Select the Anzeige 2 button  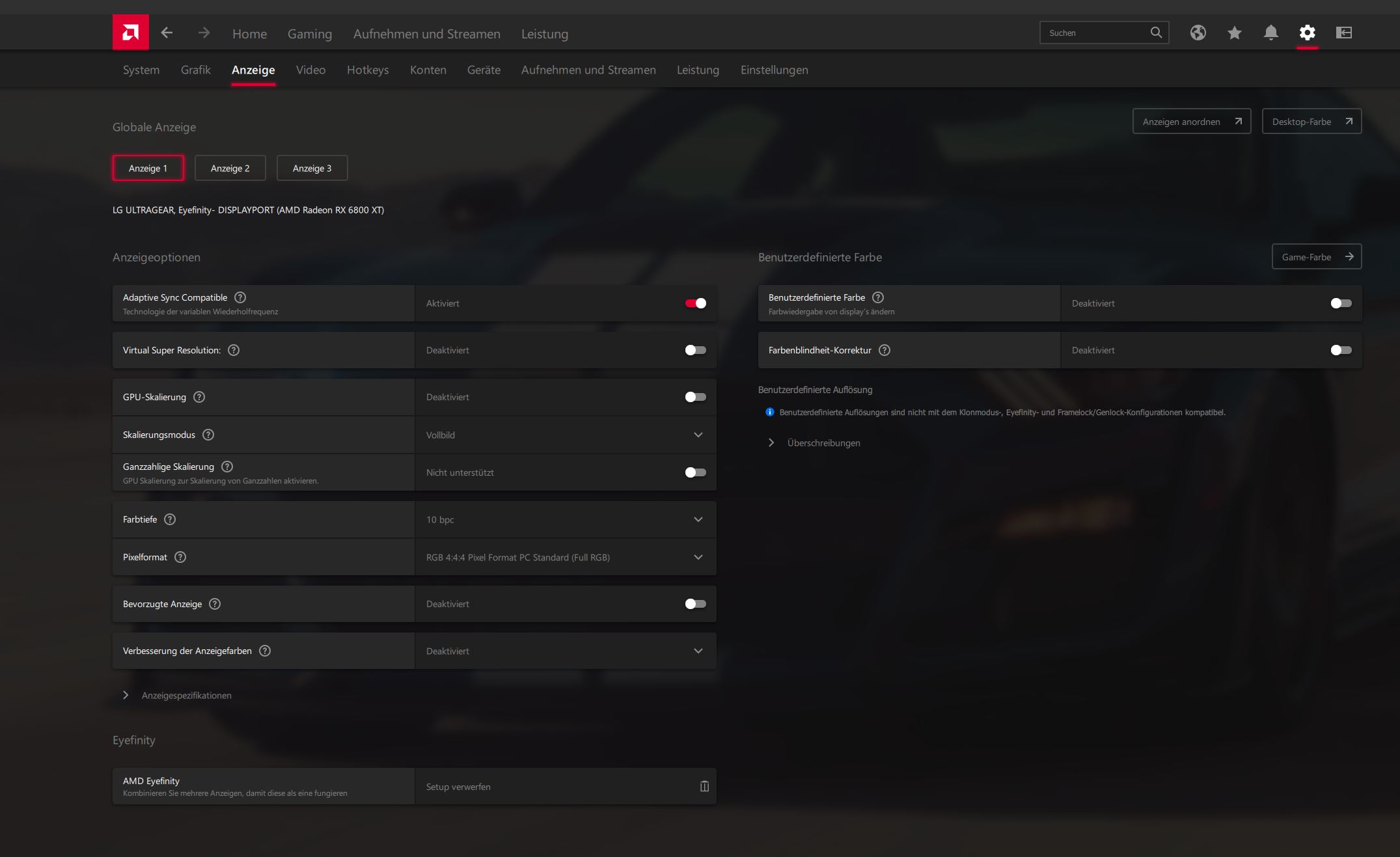230,168
